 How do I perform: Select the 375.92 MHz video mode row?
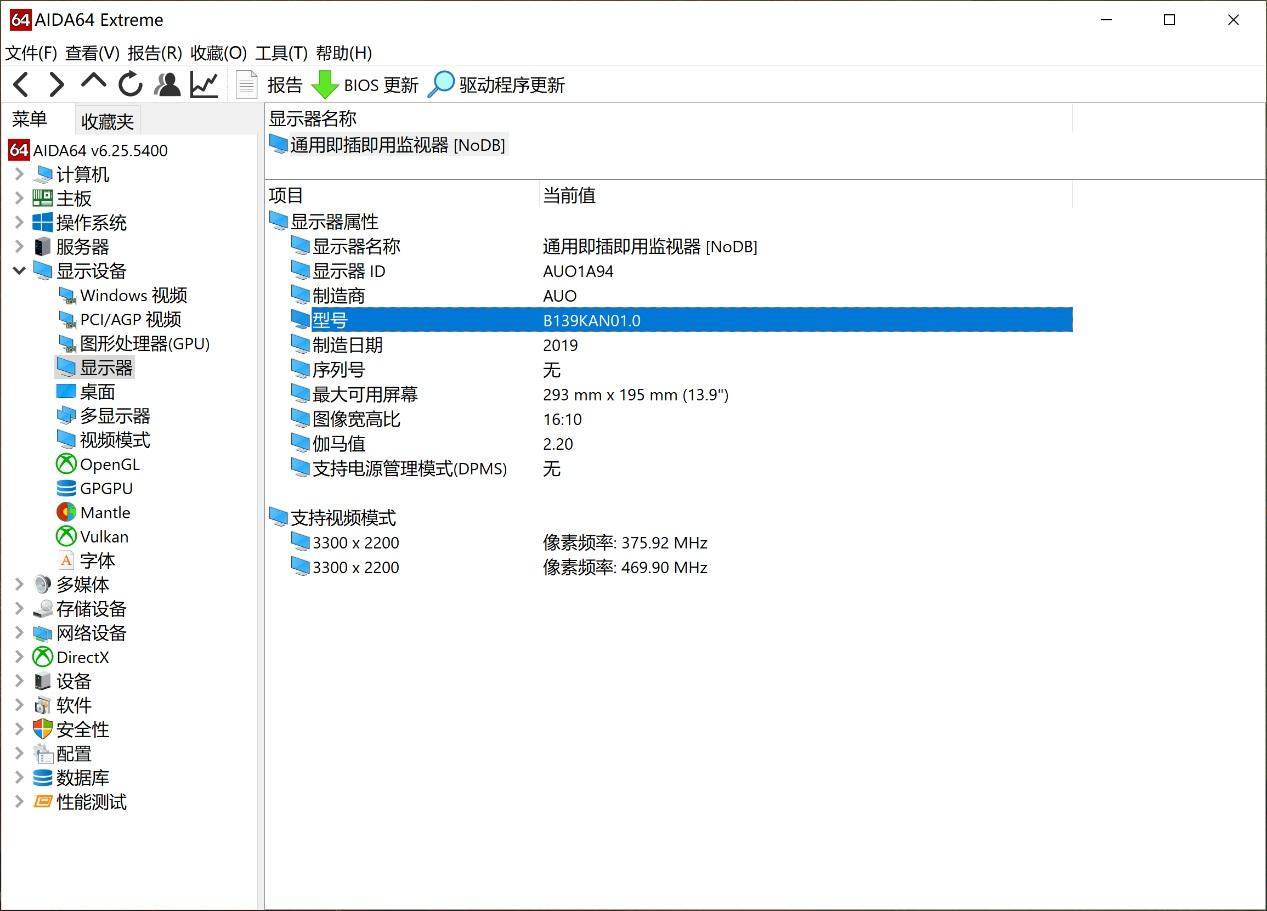669,543
